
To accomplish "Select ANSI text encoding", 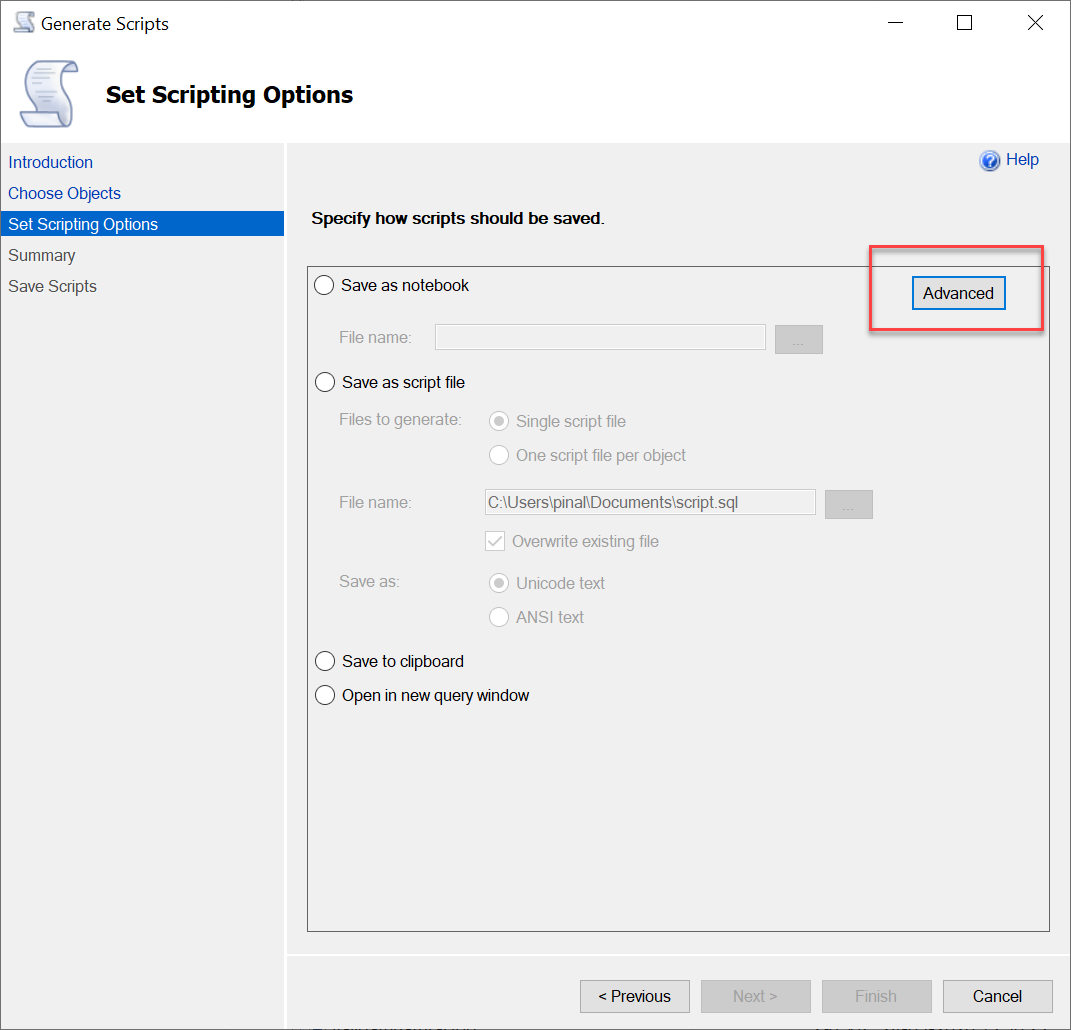I will pos(499,617).
